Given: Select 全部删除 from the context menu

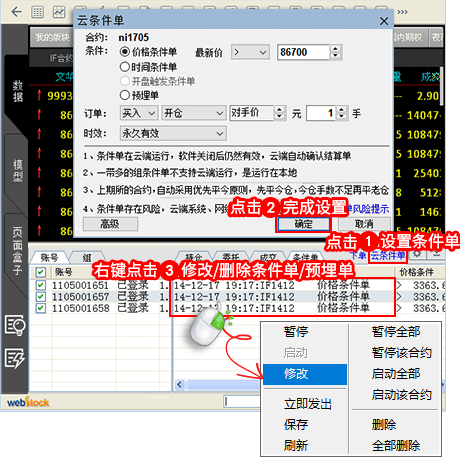Looking at the screenshot, I should tap(396, 445).
